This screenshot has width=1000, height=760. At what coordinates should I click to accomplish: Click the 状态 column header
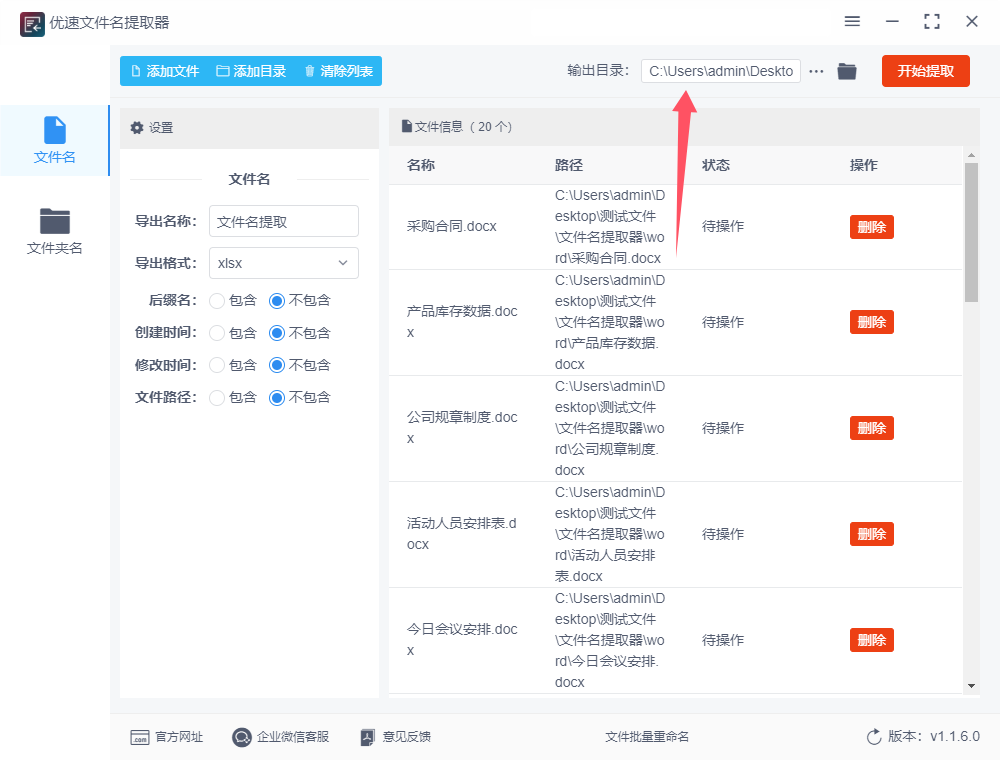click(x=716, y=165)
